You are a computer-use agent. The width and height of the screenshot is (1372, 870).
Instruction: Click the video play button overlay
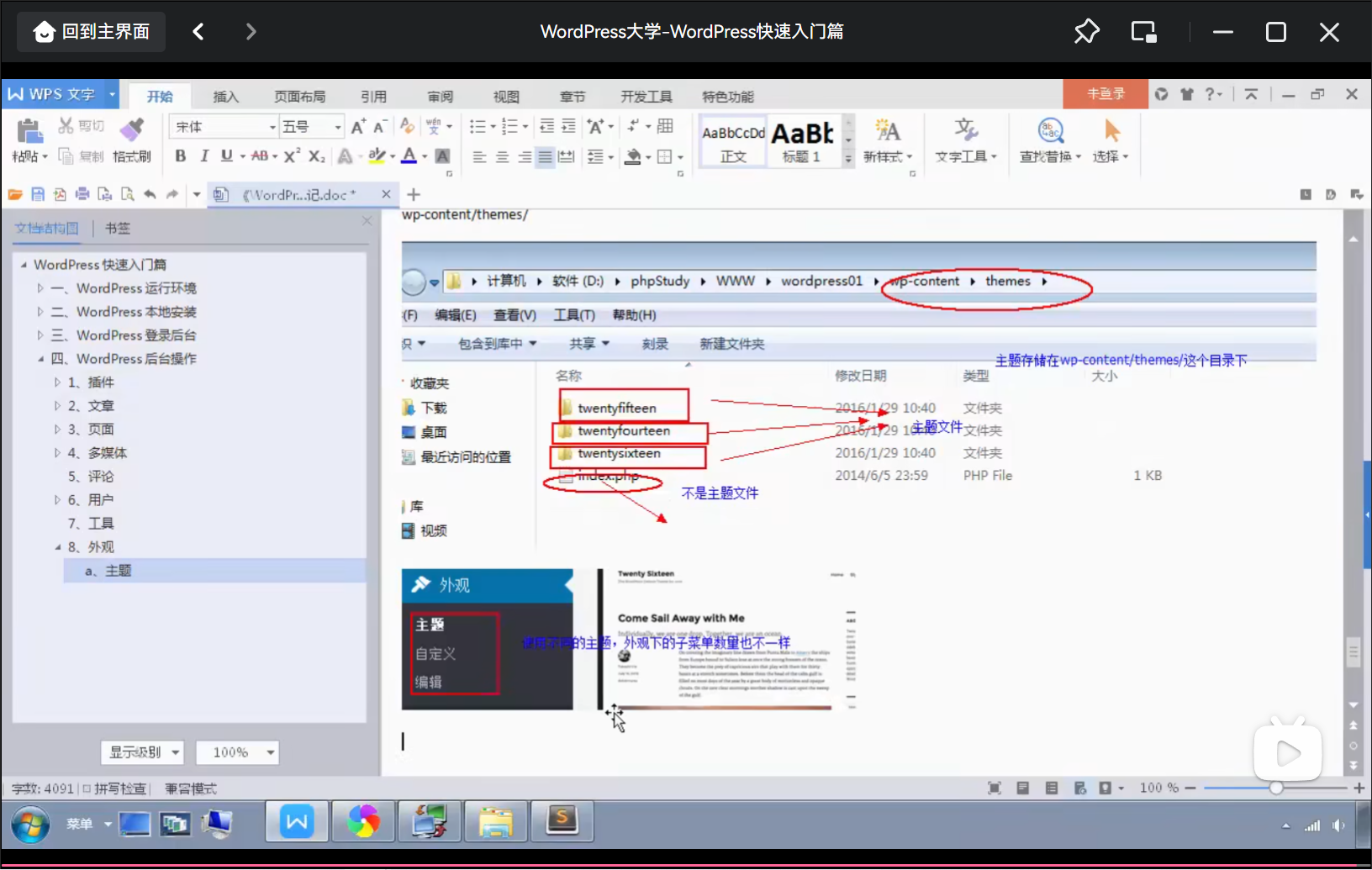[x=1287, y=752]
